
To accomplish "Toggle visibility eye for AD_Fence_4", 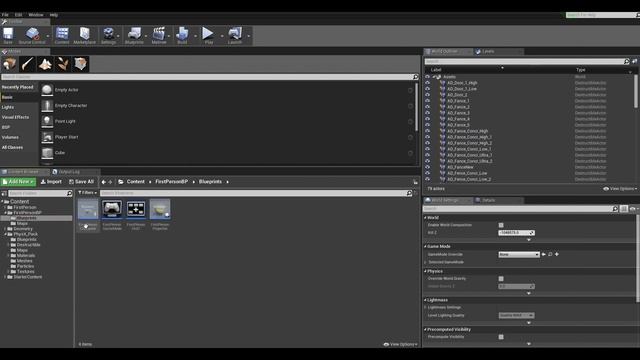I will (427, 119).
